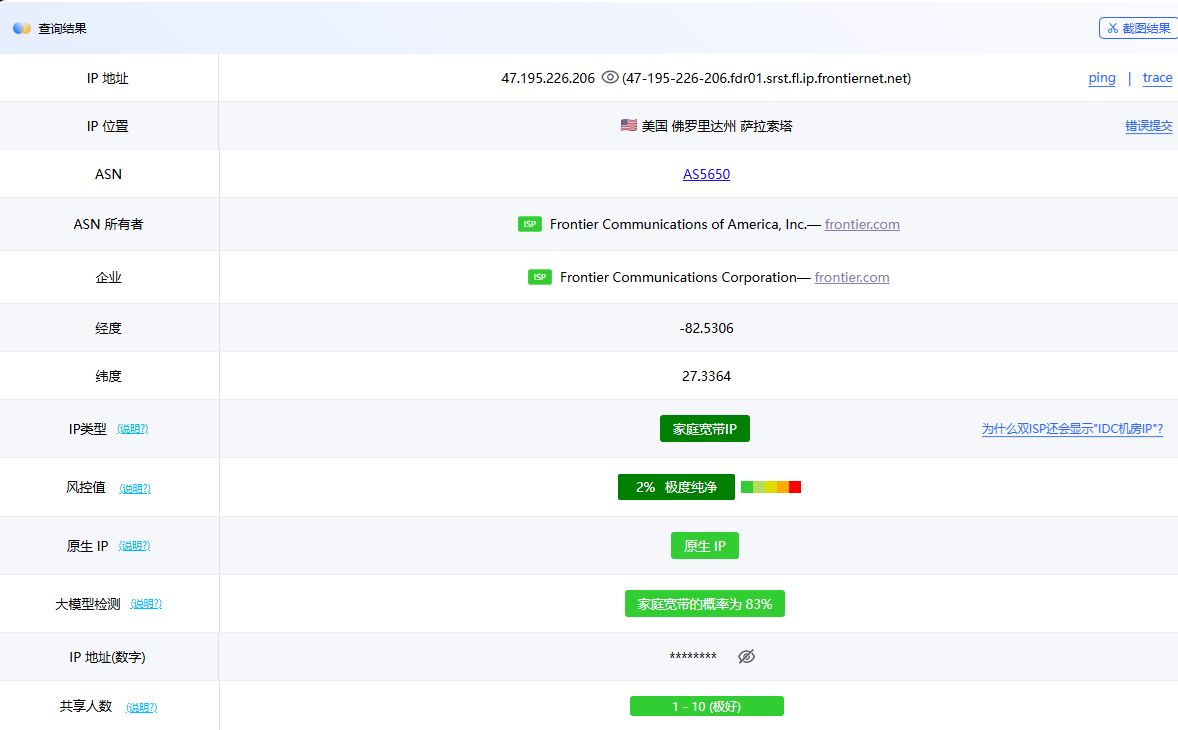
Task: Open the 说明 help link beside 大模型检测
Action: (x=146, y=604)
